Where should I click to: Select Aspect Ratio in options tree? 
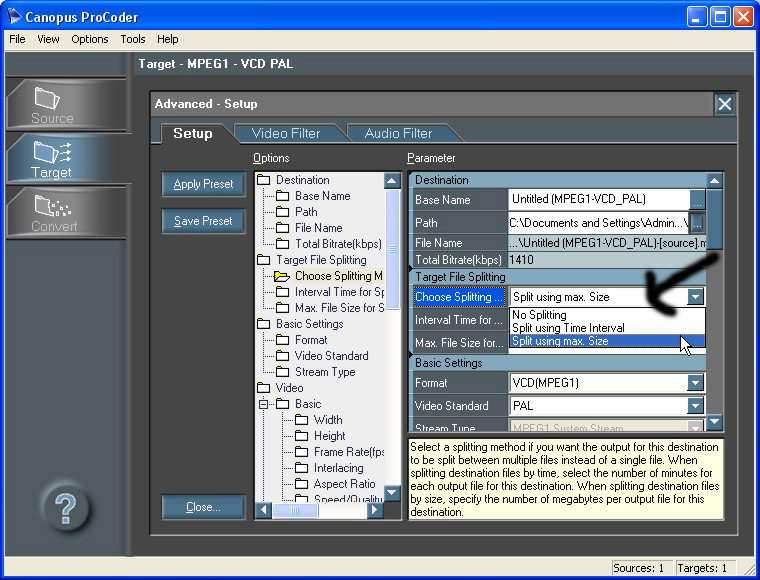point(335,484)
